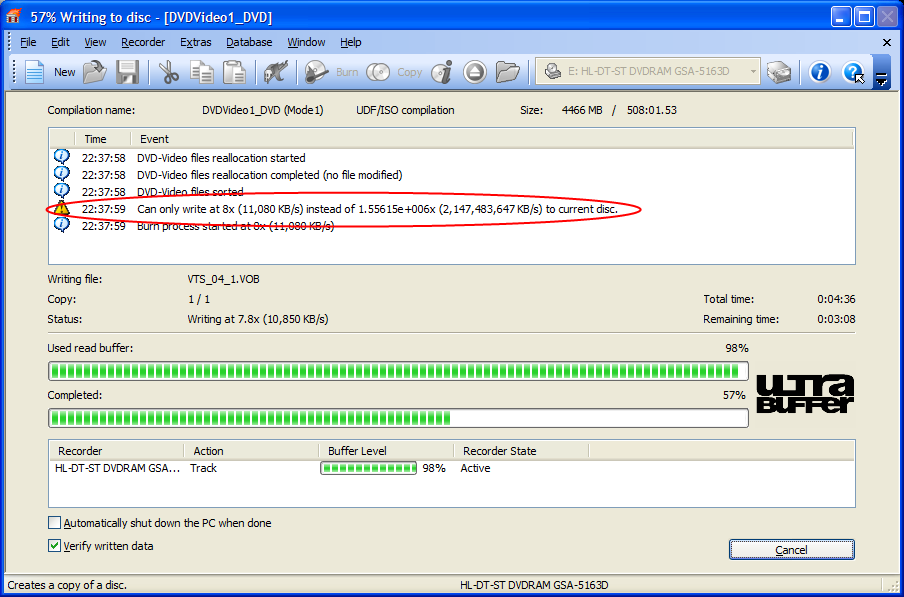Save compilation using the floppy disk icon
Image resolution: width=904 pixels, height=597 pixels.
[x=127, y=72]
